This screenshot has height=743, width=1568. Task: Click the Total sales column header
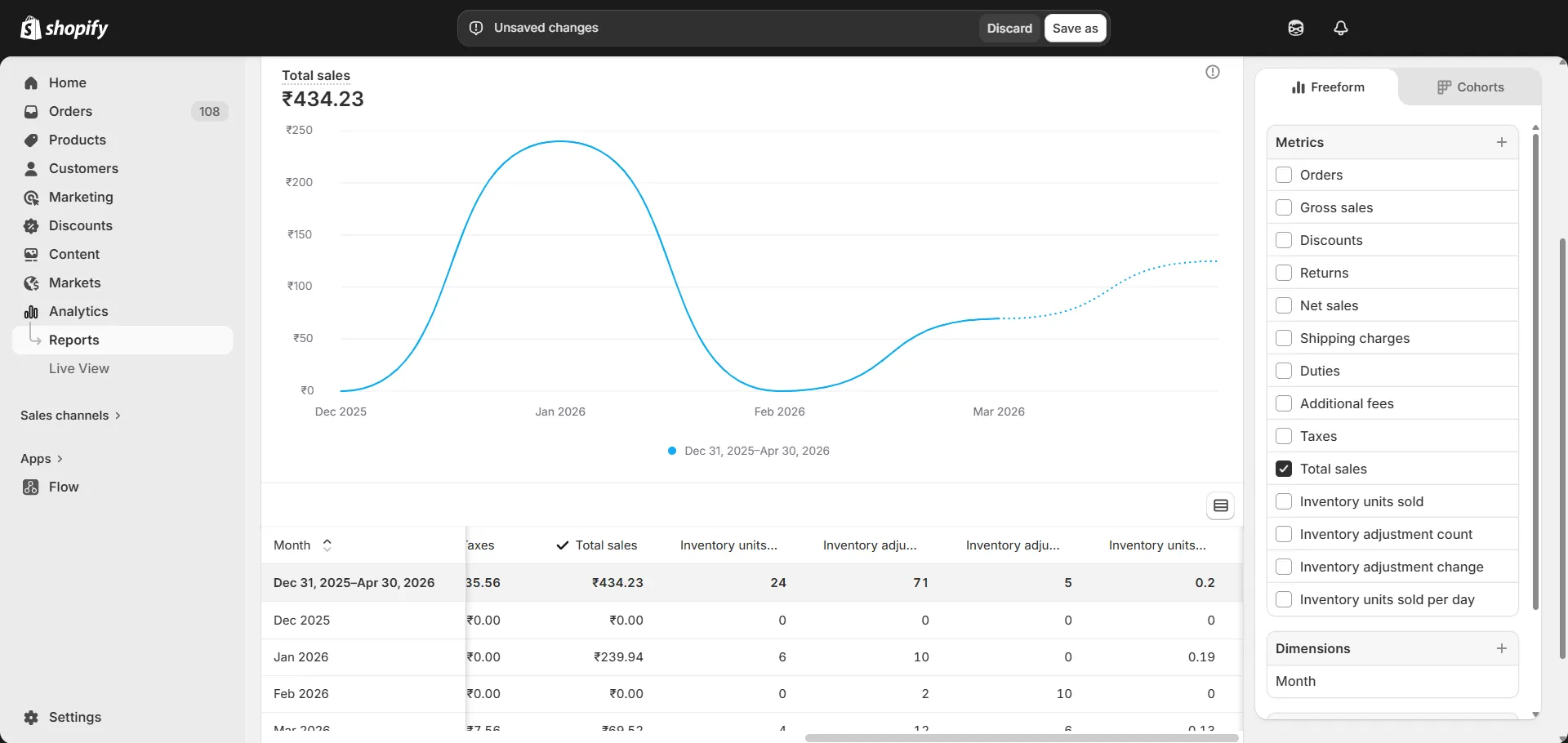click(x=597, y=545)
